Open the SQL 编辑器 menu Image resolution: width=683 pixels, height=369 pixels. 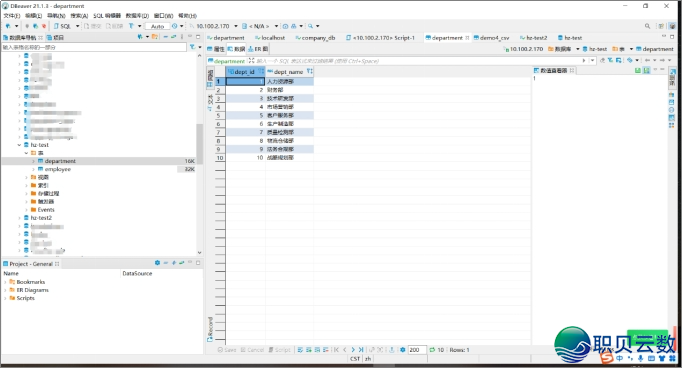coord(107,16)
